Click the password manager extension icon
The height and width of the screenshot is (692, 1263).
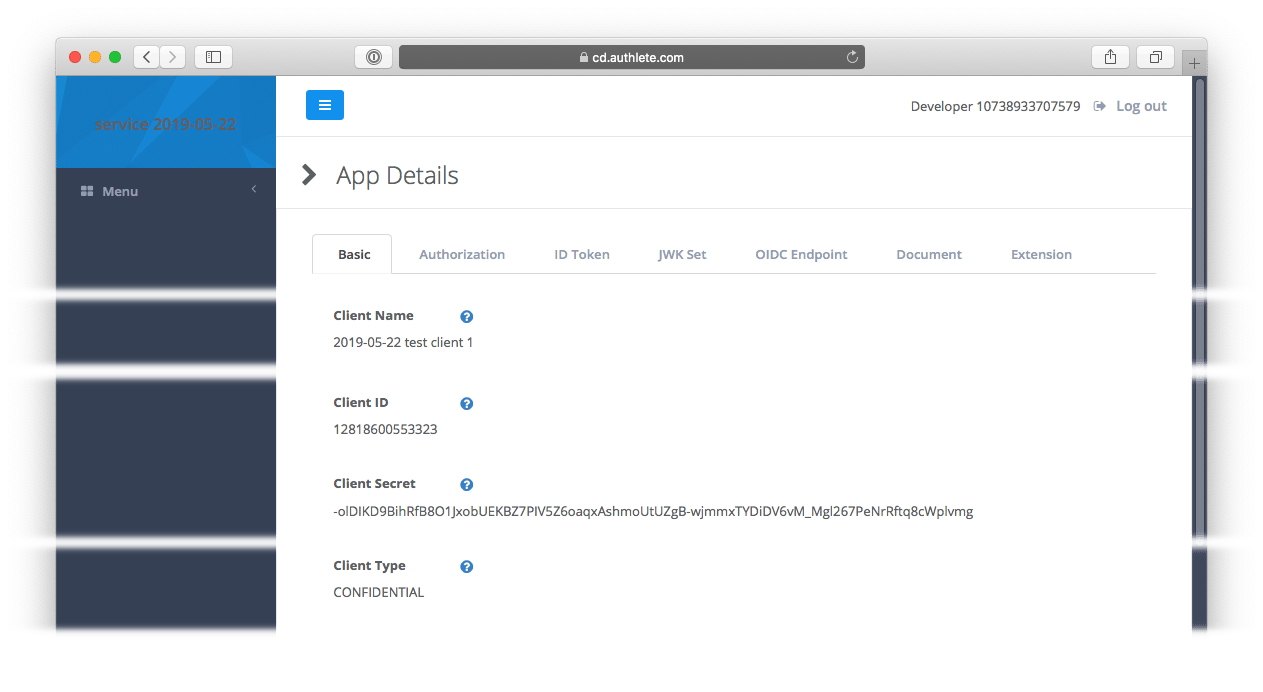pos(373,57)
